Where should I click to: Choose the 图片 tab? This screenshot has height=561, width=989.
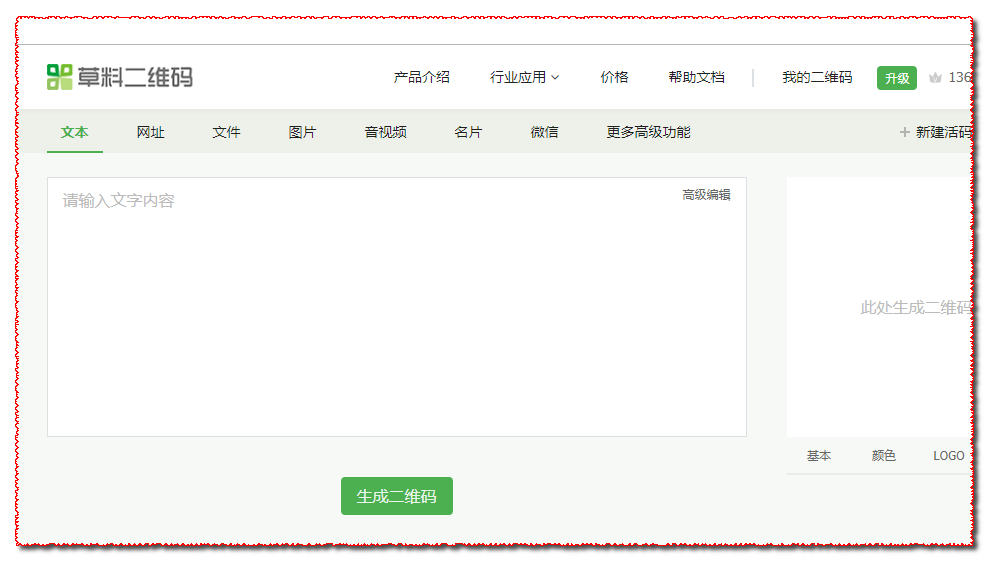tap(302, 132)
